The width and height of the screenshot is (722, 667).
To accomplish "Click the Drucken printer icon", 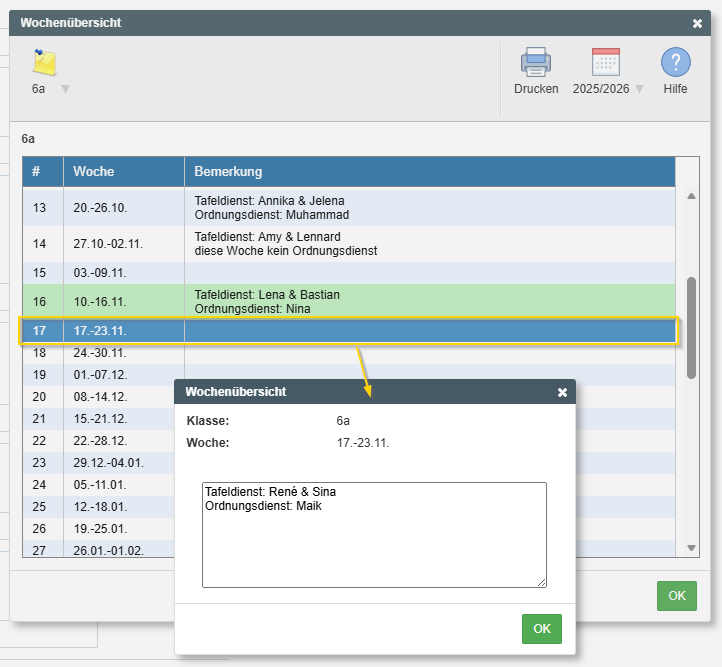I will pos(536,63).
